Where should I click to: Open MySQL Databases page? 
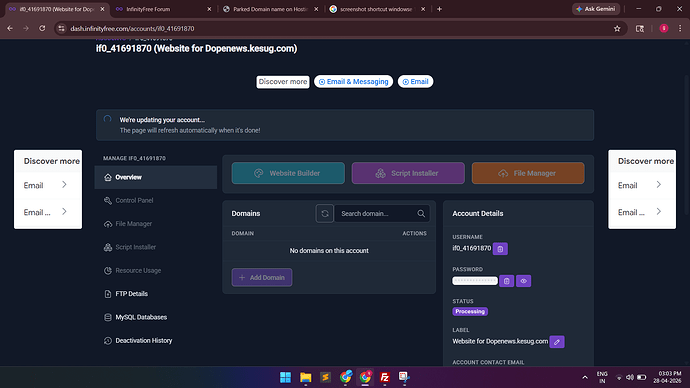pyautogui.click(x=156, y=317)
